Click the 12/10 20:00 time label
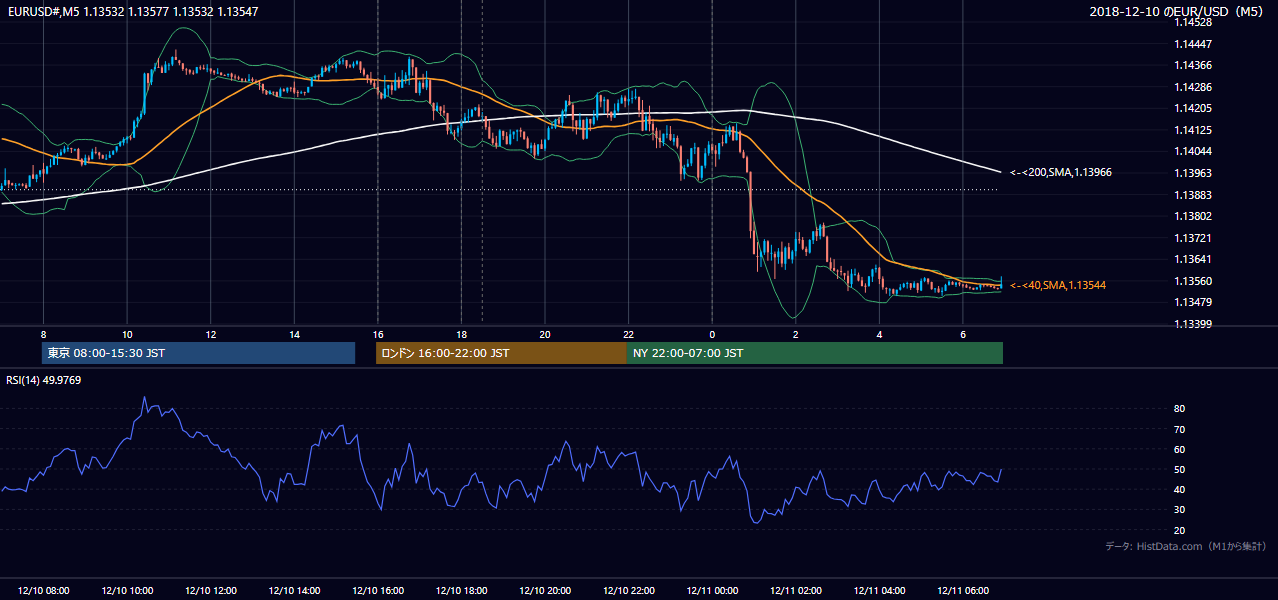Viewport: 1278px width, 600px height. 545,591
